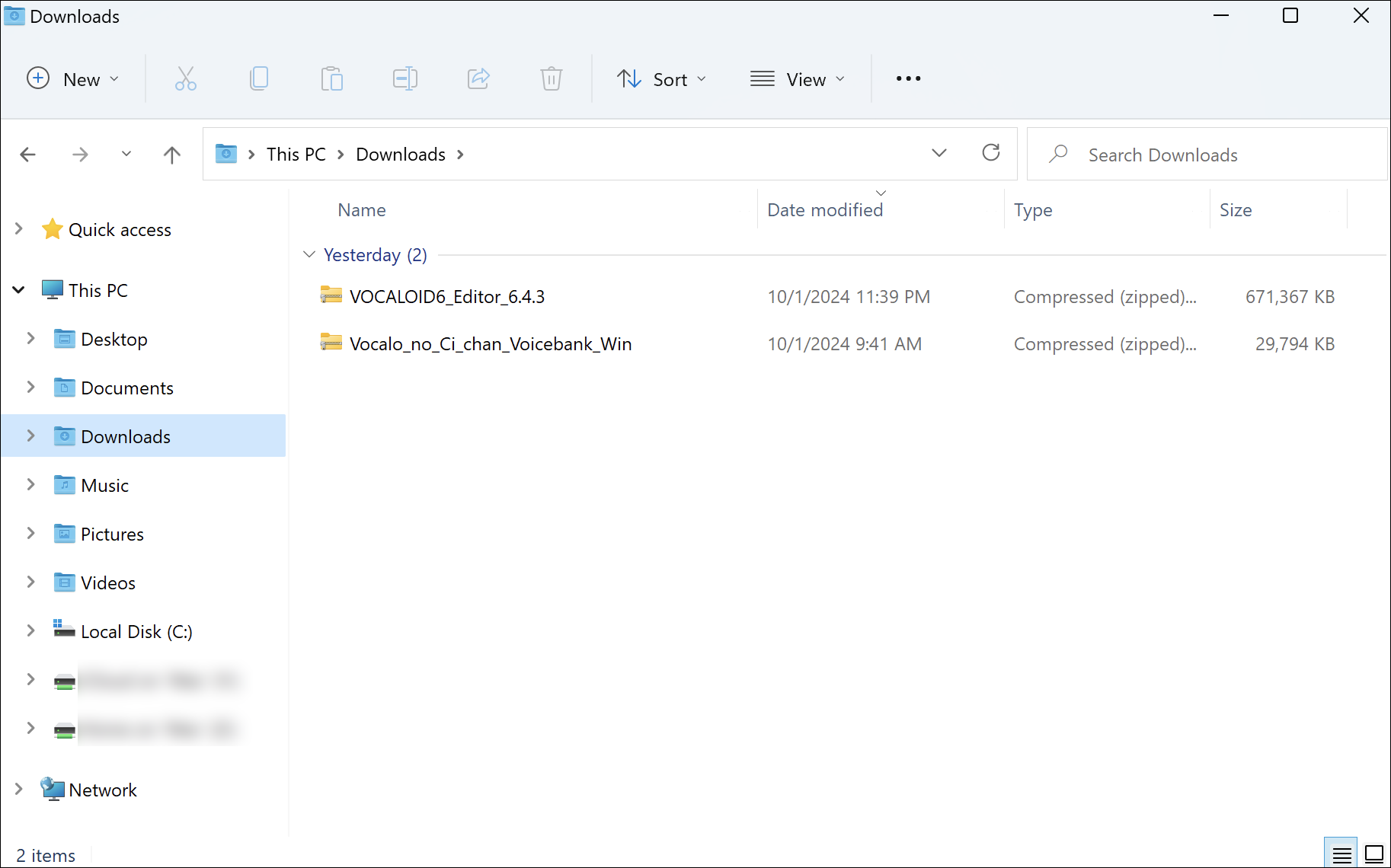Switch to large thumbnails layout in status bar
This screenshot has height=868, width=1391.
click(x=1373, y=854)
